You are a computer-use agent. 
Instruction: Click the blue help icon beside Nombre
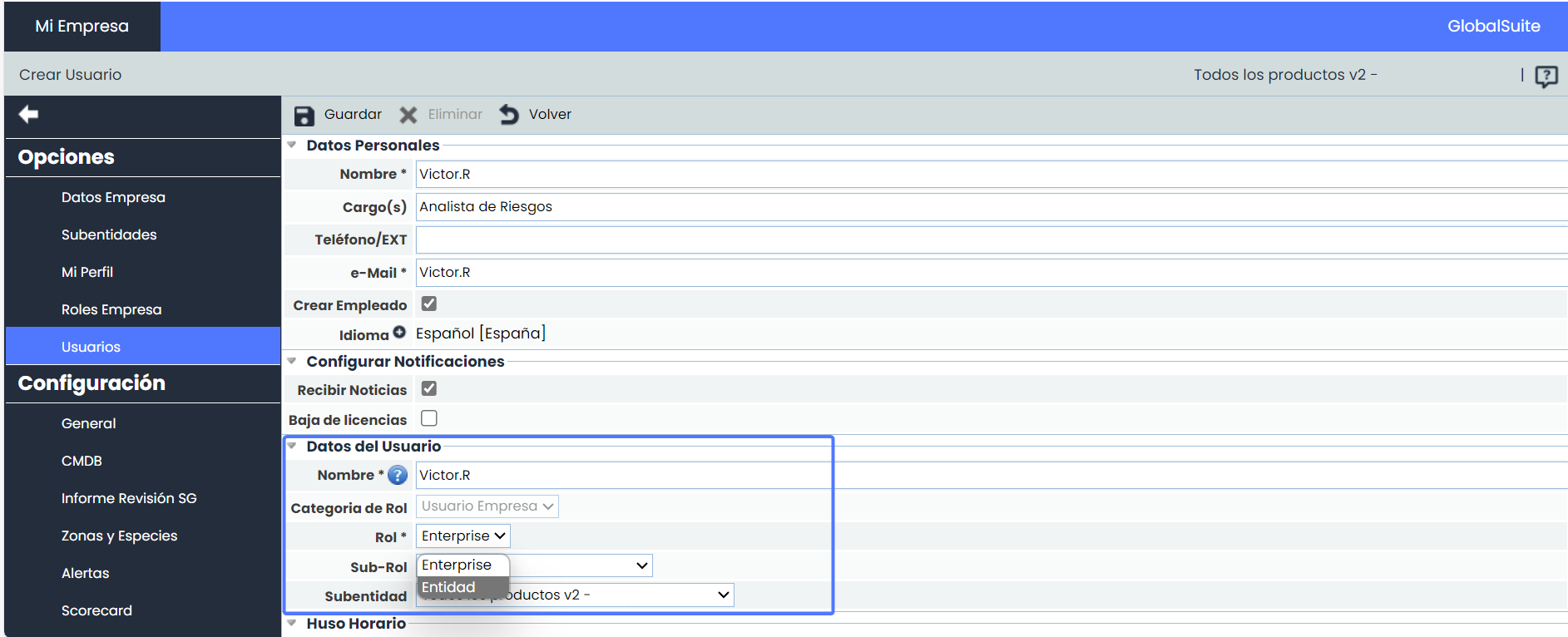pyautogui.click(x=398, y=475)
